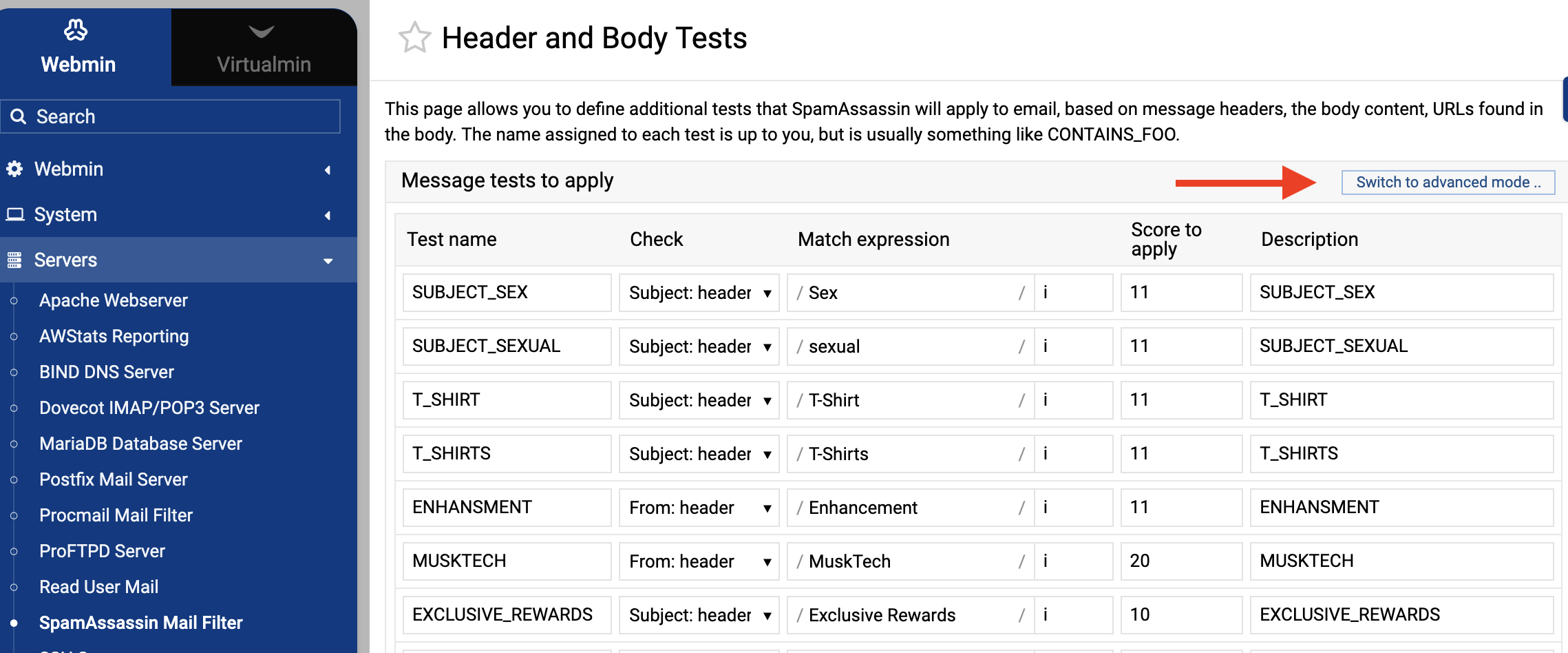Click the Webmin logo icon
The image size is (1568, 653).
click(76, 30)
